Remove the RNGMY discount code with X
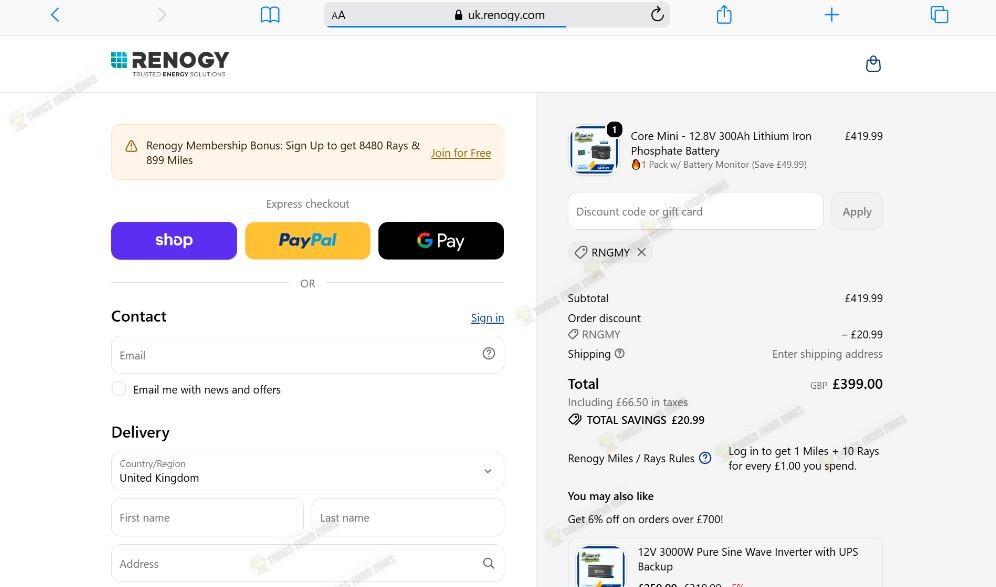This screenshot has height=587, width=996. point(642,252)
